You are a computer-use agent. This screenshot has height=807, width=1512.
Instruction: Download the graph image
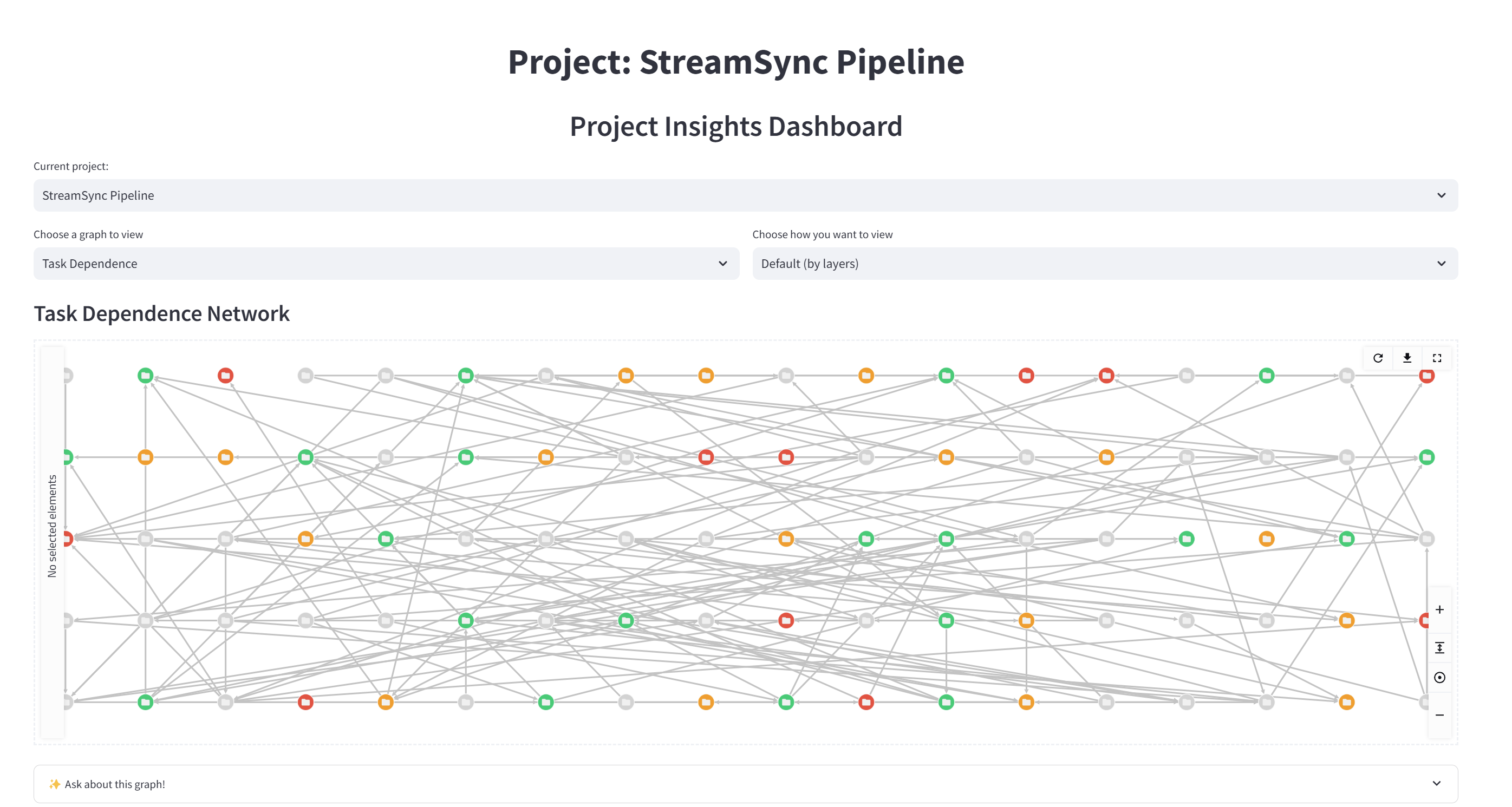pos(1407,358)
